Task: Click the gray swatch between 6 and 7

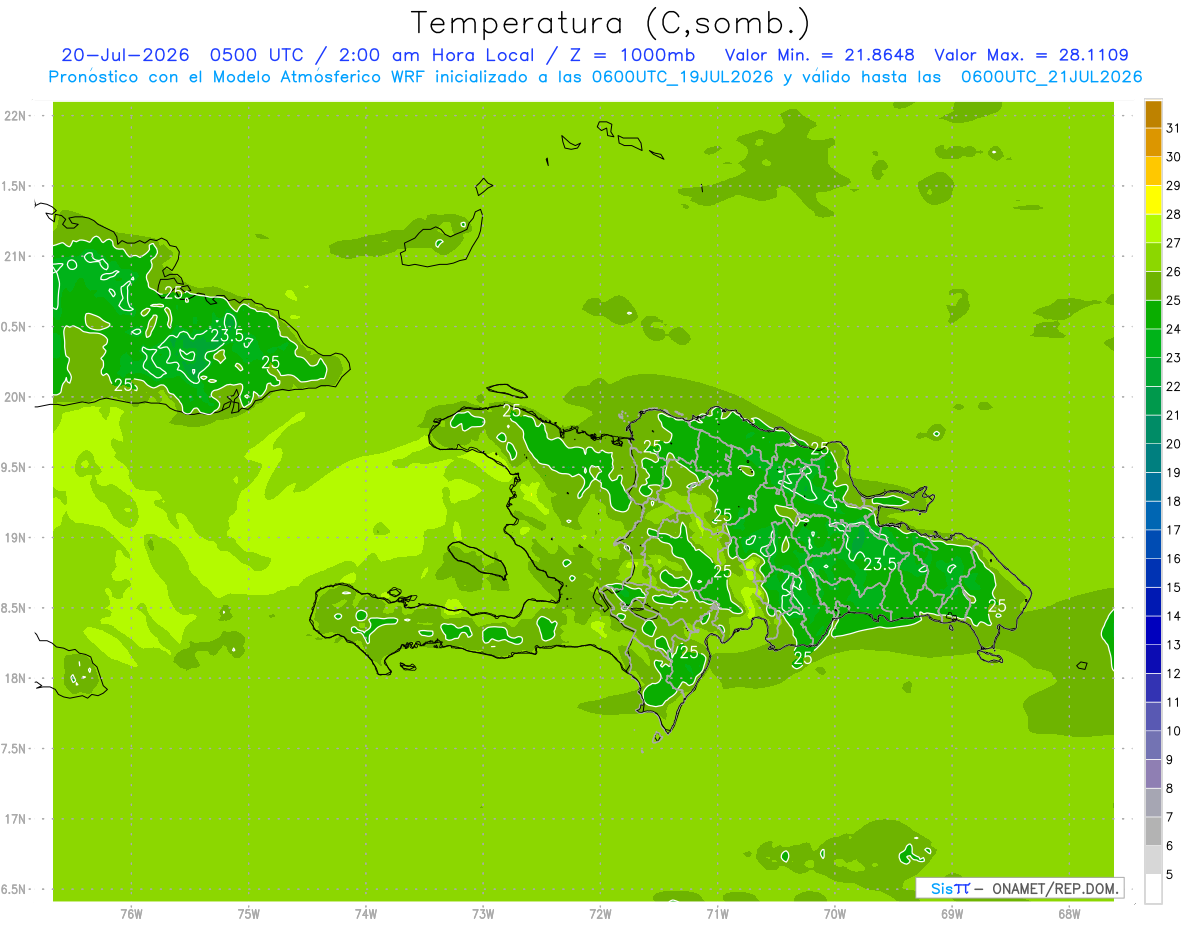Action: click(x=1153, y=831)
